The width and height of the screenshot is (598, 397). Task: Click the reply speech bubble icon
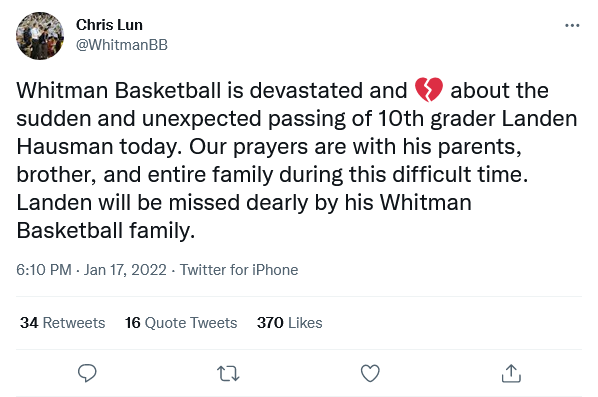[87, 373]
